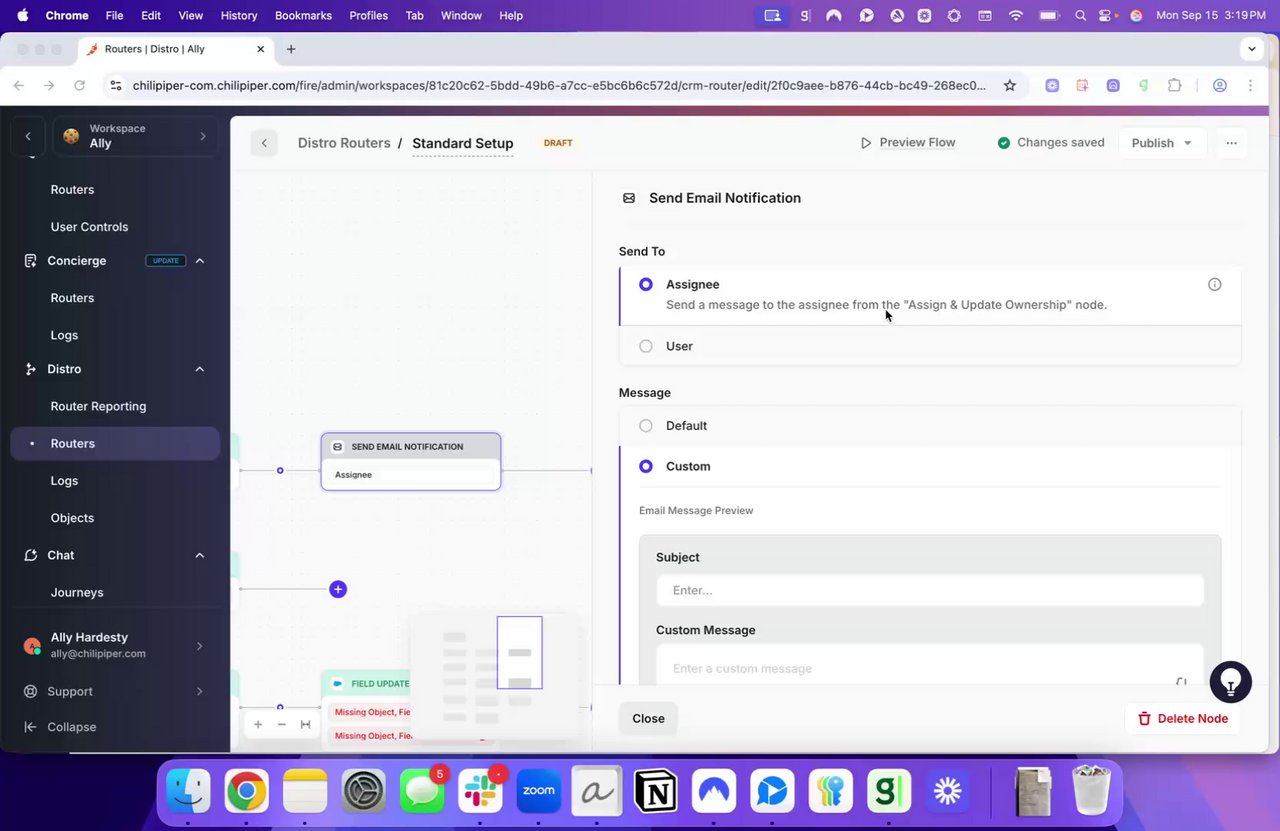Click the Chrome address bar URL
This screenshot has width=1280, height=831.
(559, 86)
